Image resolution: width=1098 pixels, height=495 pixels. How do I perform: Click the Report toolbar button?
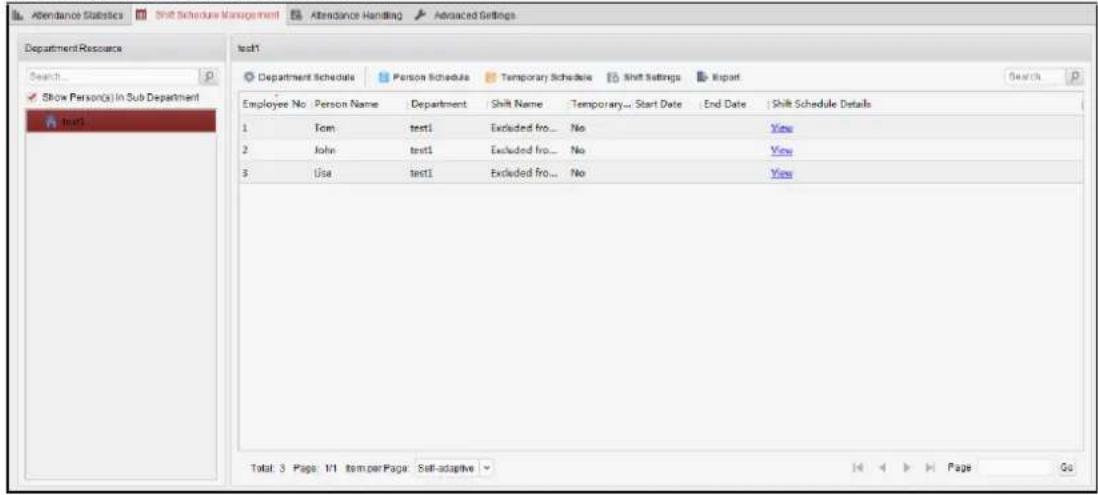coord(718,76)
